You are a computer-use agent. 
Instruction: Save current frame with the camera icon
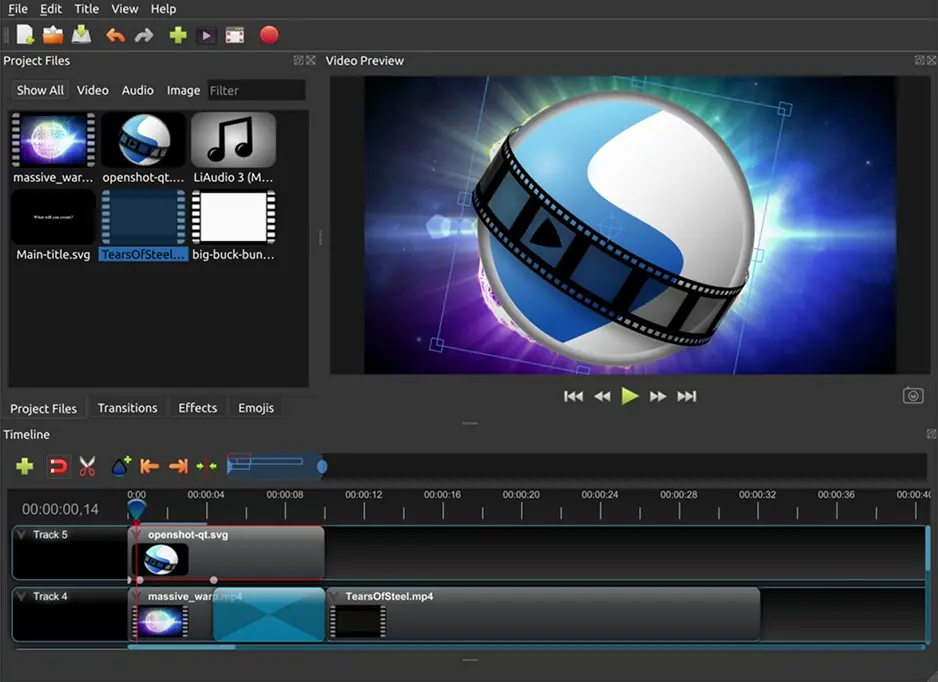coord(913,395)
